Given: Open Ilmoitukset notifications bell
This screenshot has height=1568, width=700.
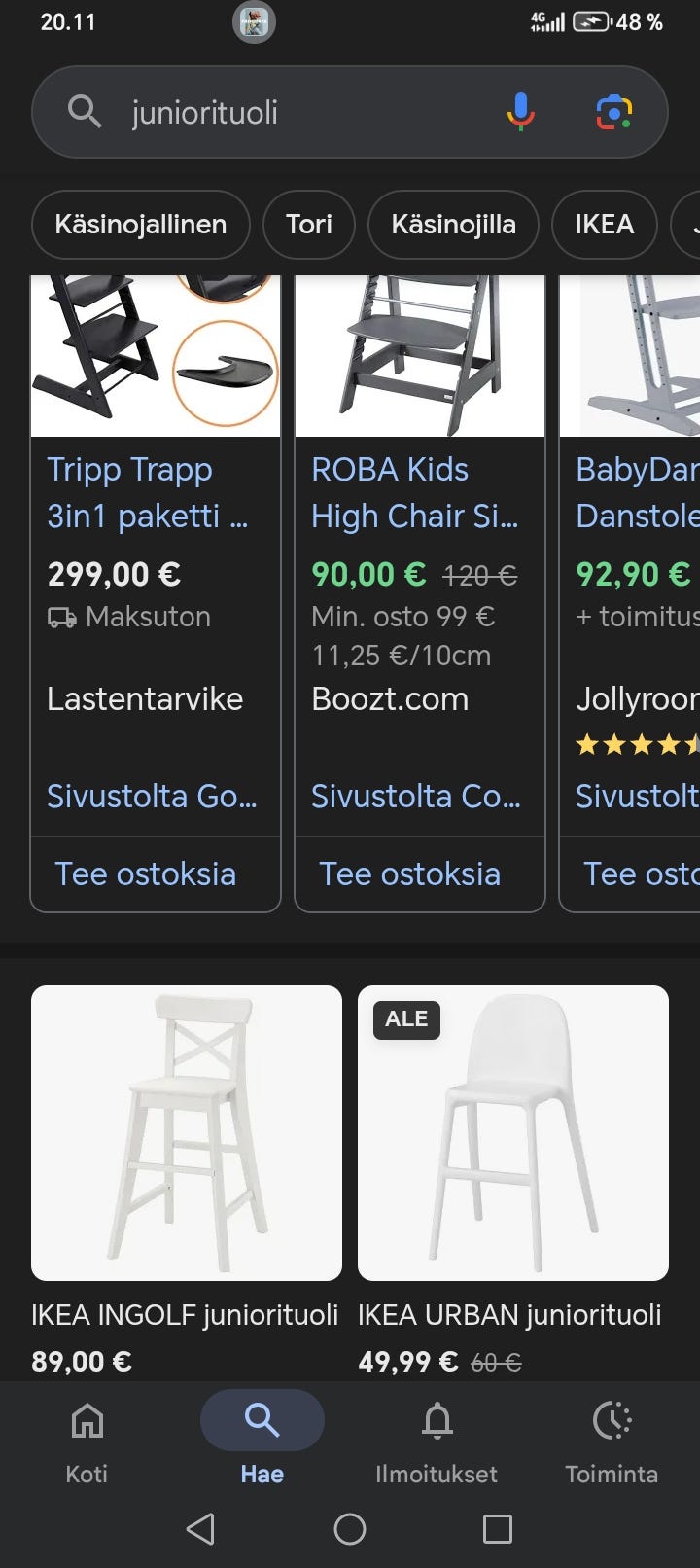Looking at the screenshot, I should 437,1440.
